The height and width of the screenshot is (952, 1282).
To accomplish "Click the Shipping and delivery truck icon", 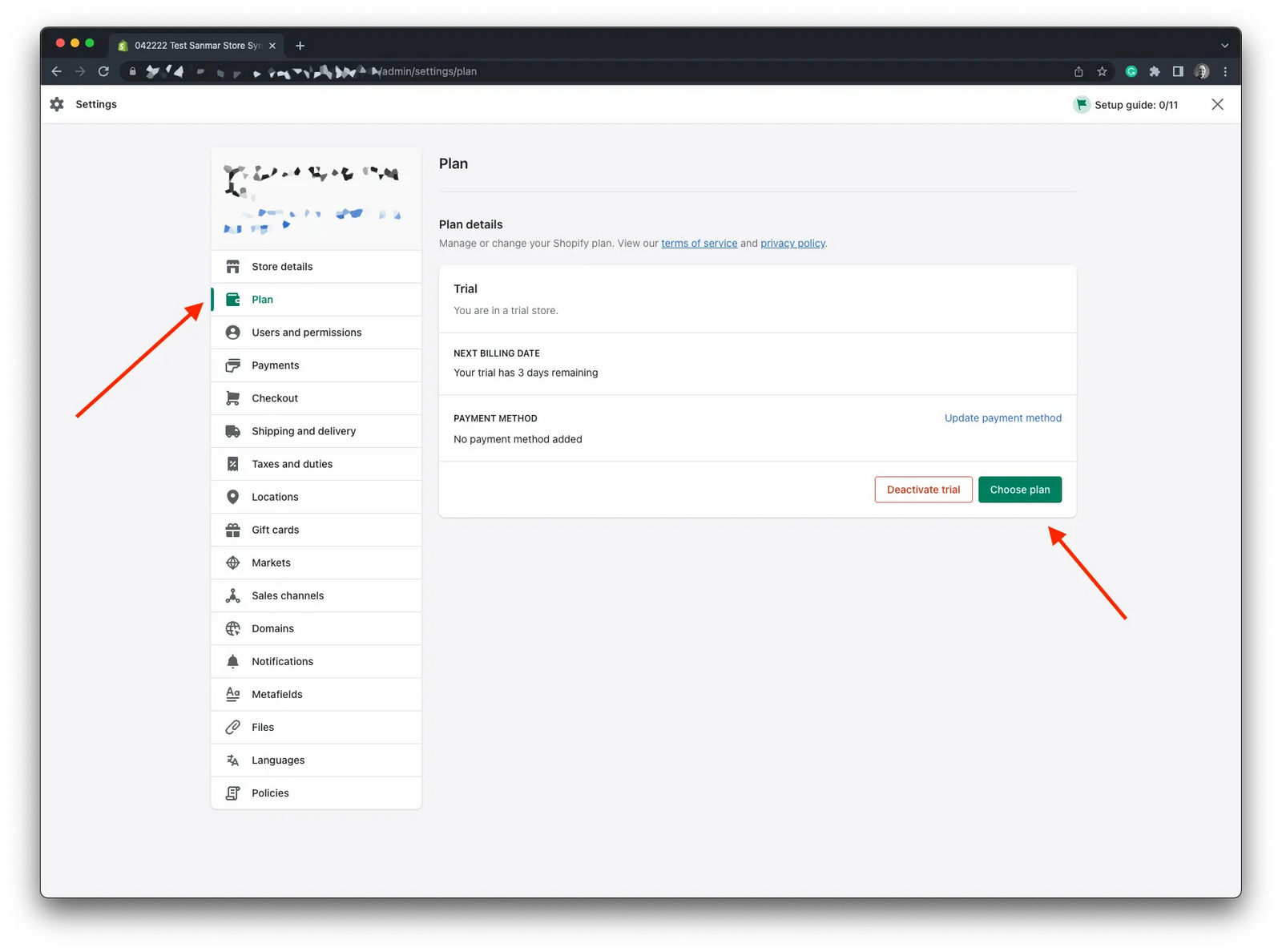I will (x=233, y=431).
